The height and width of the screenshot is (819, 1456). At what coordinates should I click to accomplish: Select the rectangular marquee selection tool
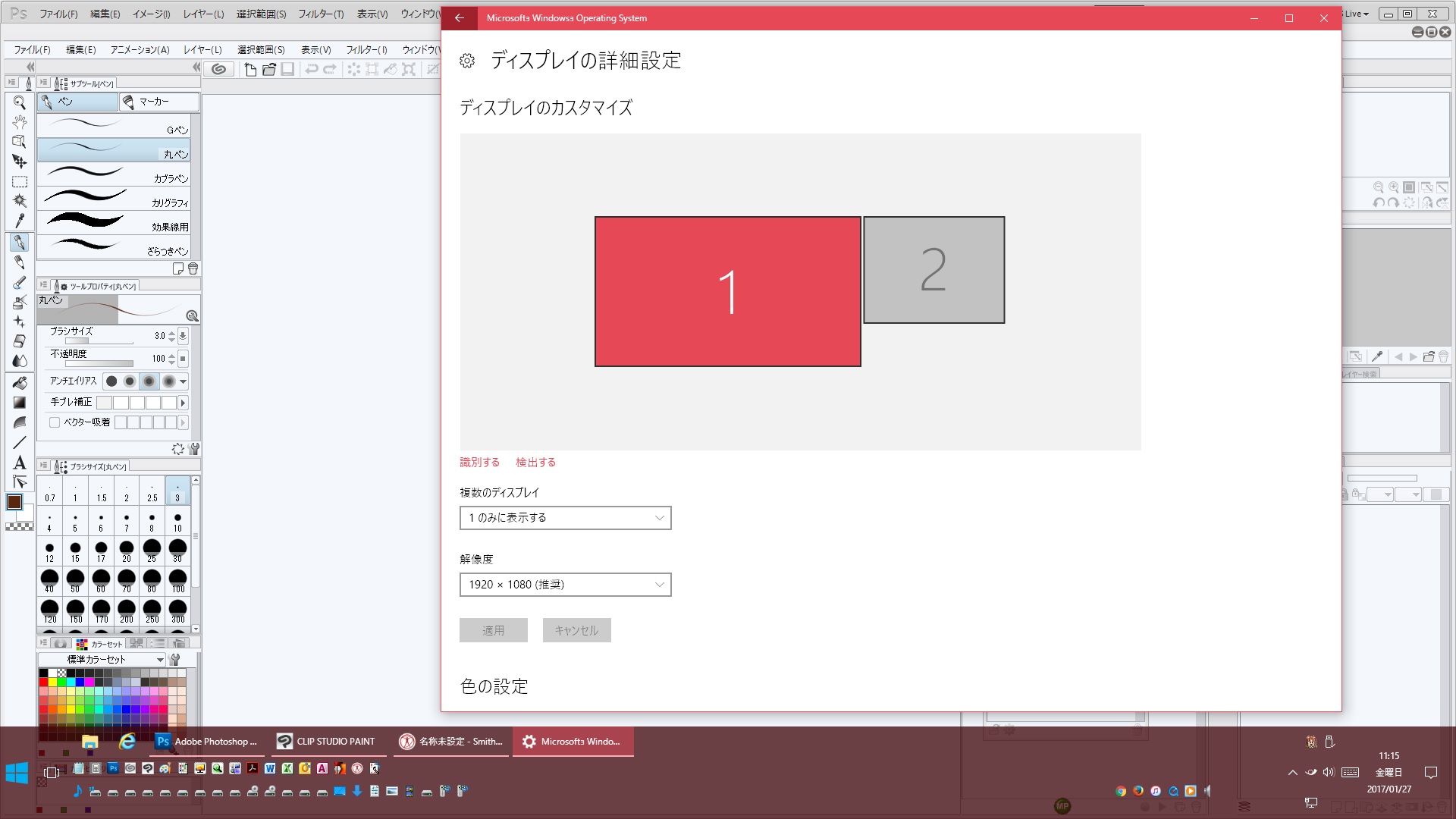coord(20,182)
